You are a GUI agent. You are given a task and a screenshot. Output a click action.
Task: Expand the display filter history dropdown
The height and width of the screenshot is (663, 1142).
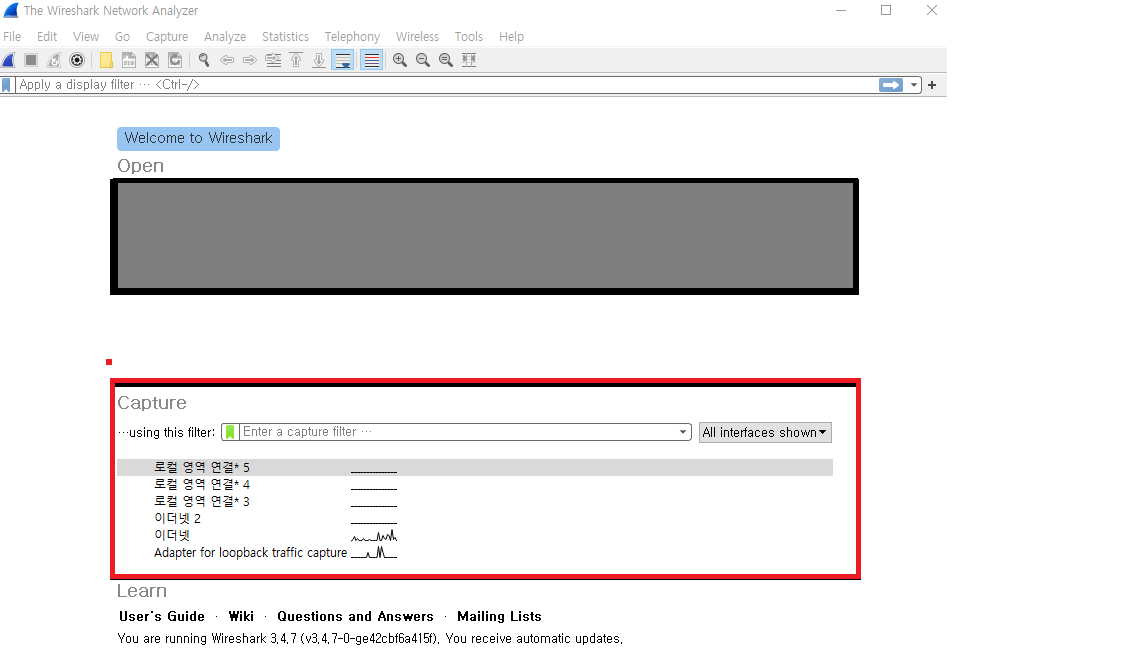(x=913, y=85)
